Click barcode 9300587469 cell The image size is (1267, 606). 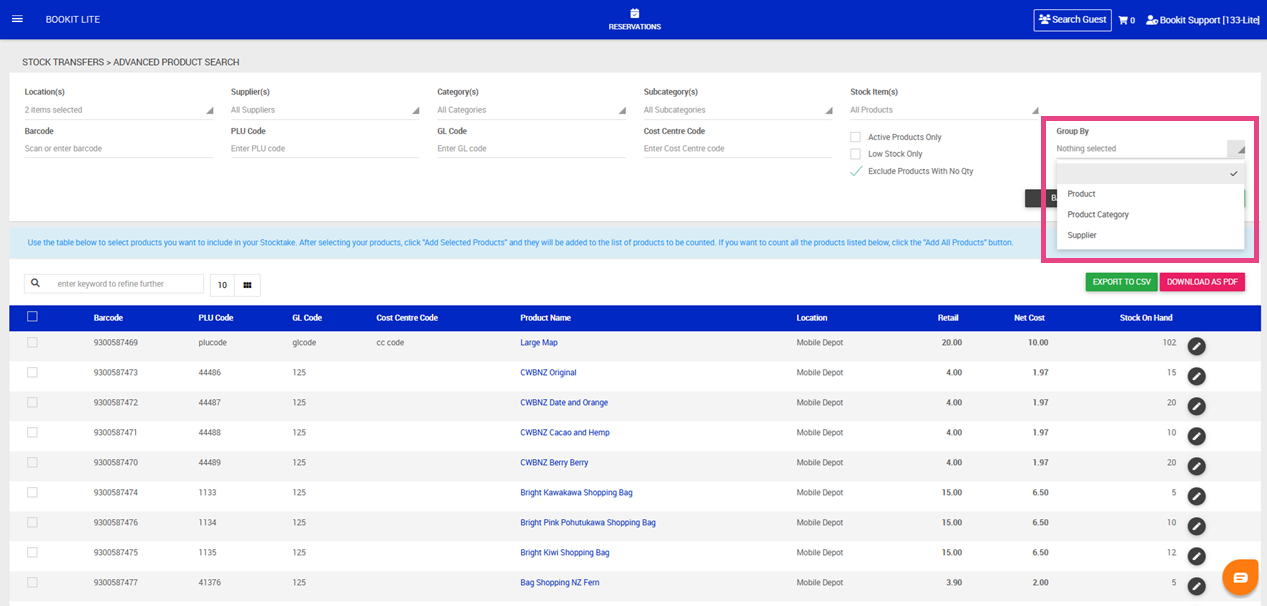click(115, 343)
